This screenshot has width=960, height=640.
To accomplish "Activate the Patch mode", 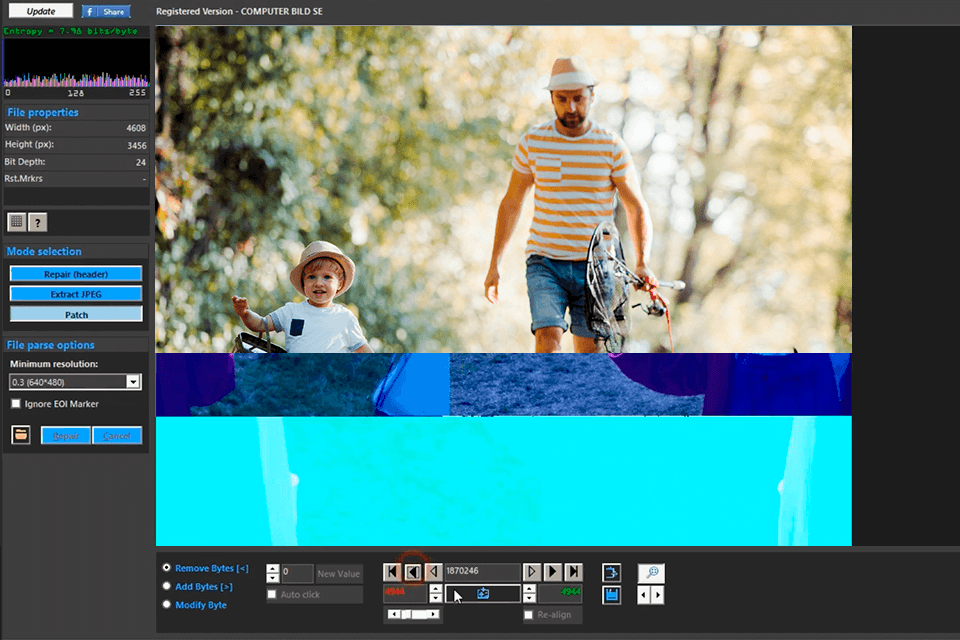I will [x=75, y=313].
